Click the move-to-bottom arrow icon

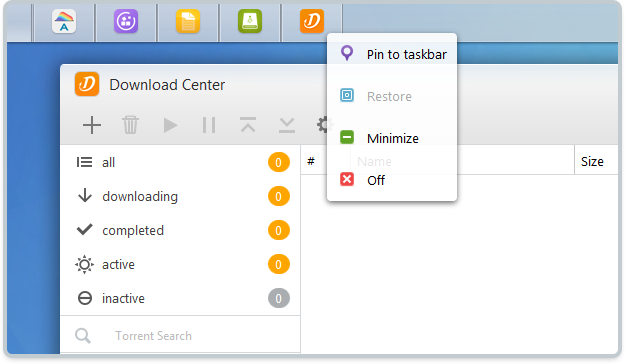coord(287,125)
